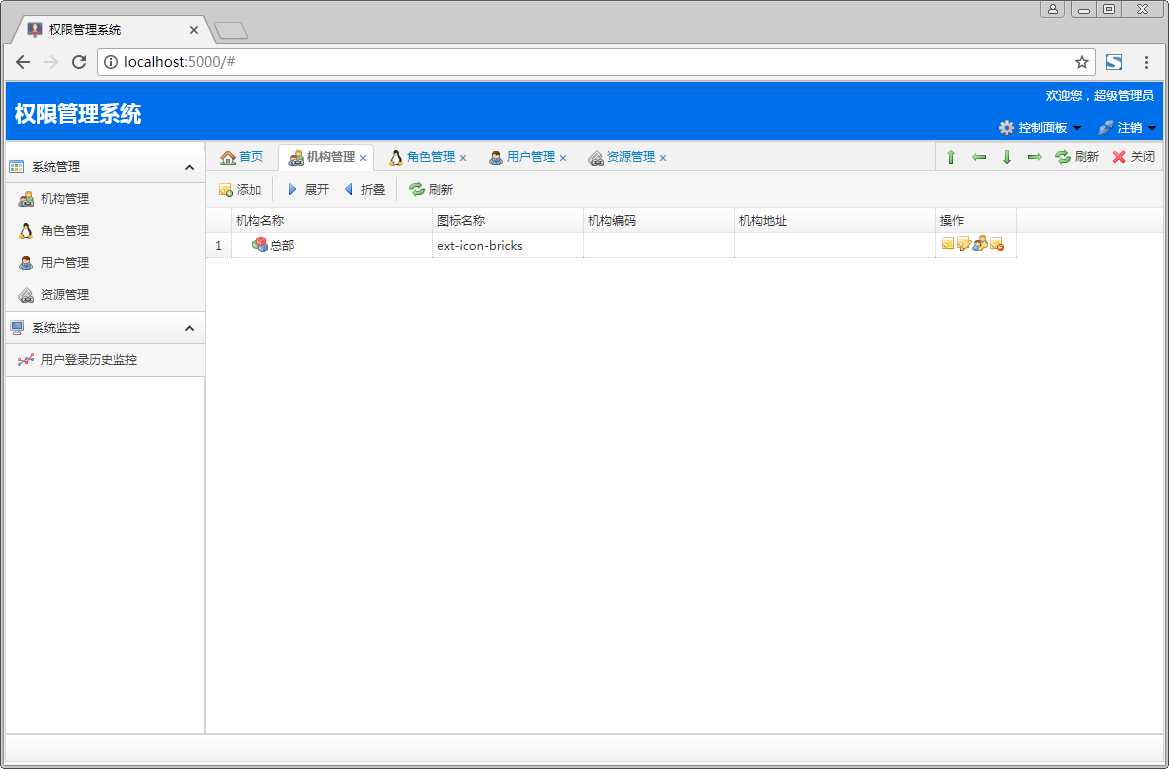1169x769 pixels.
Task: Collapse the 系统管理 sidebar panel
Action: tap(189, 167)
